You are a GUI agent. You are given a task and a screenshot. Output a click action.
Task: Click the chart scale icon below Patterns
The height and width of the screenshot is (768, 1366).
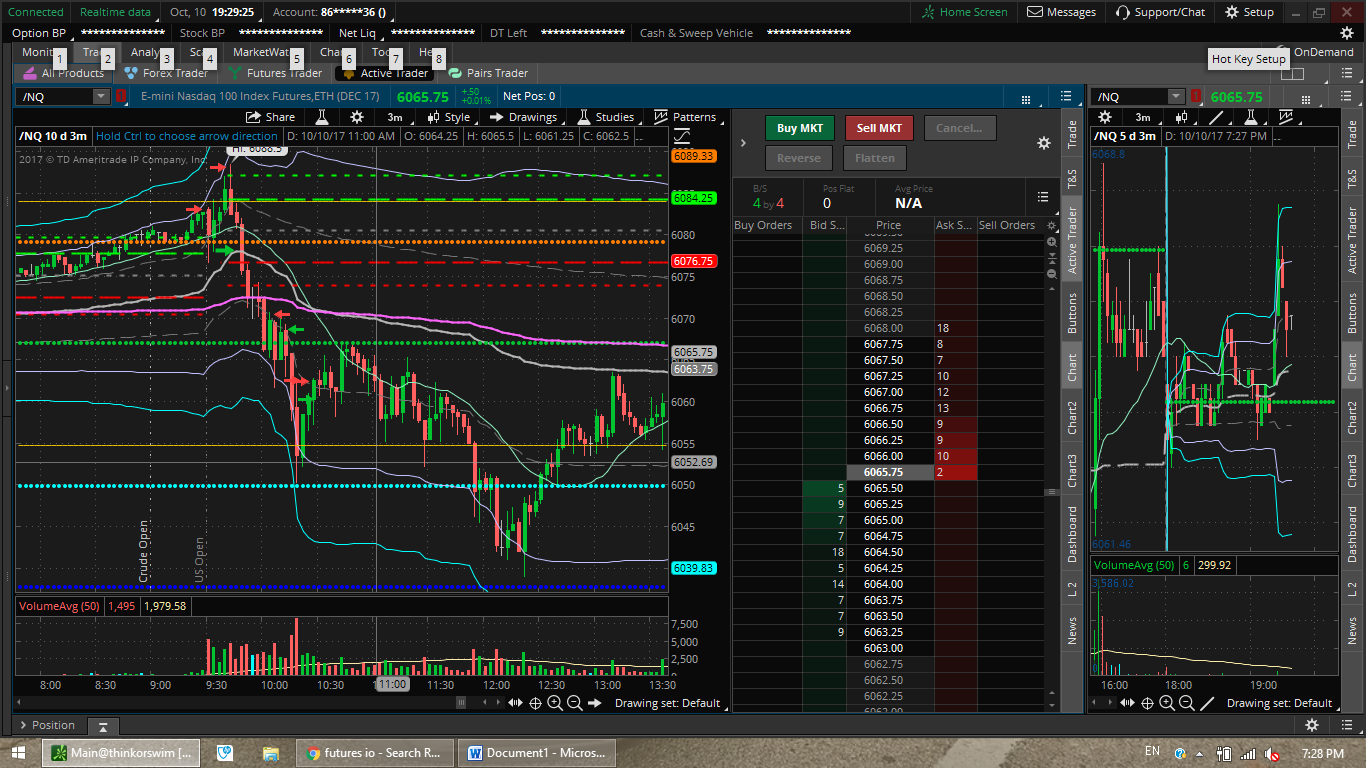coord(682,136)
